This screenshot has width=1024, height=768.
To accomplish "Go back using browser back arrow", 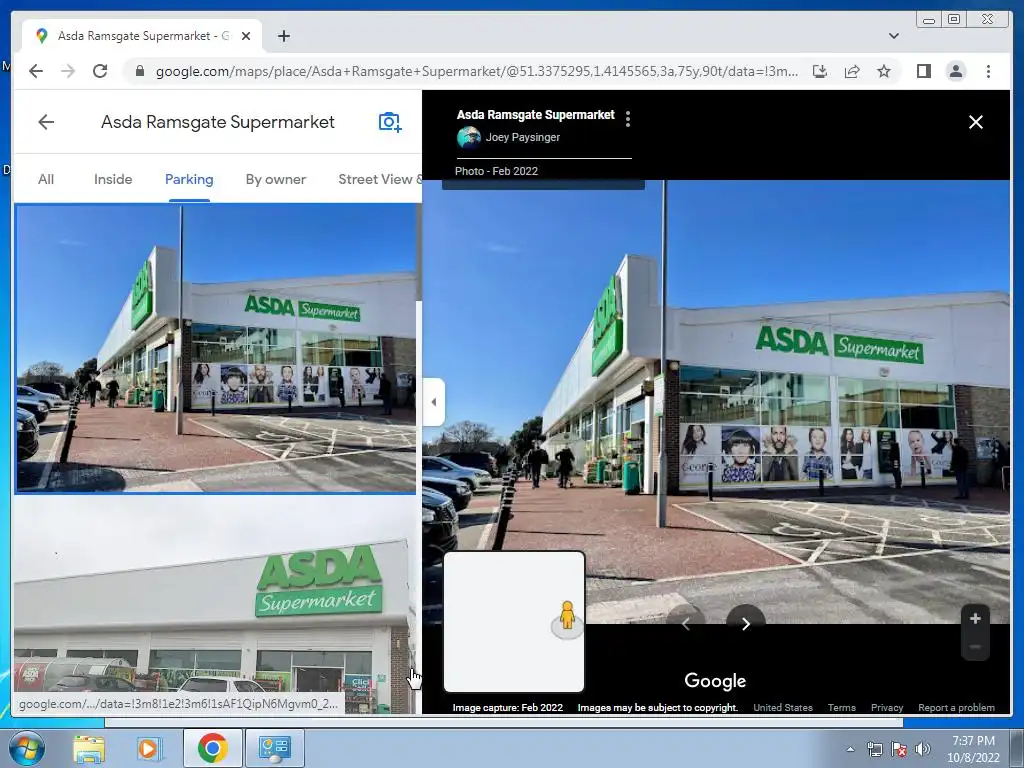I will coord(36,71).
